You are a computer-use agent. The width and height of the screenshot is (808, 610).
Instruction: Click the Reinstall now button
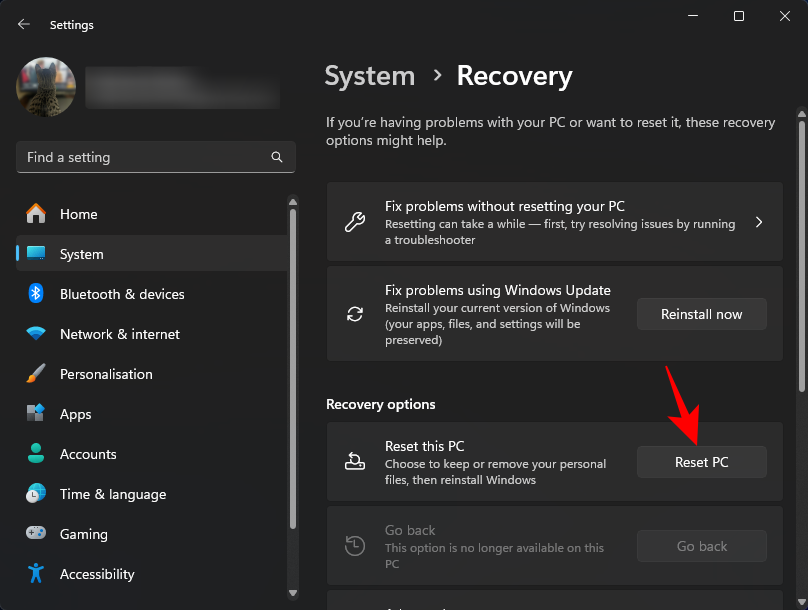point(701,314)
